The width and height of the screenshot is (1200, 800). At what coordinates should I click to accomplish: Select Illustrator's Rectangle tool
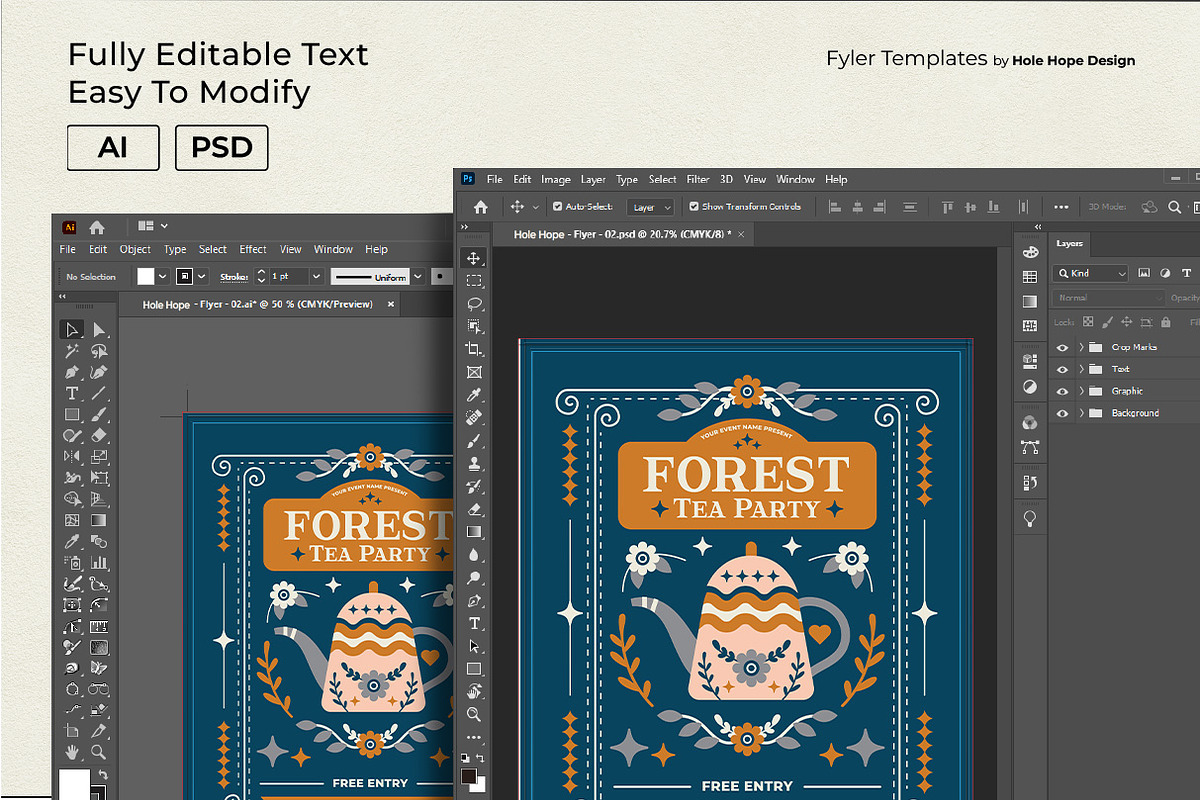click(71, 414)
